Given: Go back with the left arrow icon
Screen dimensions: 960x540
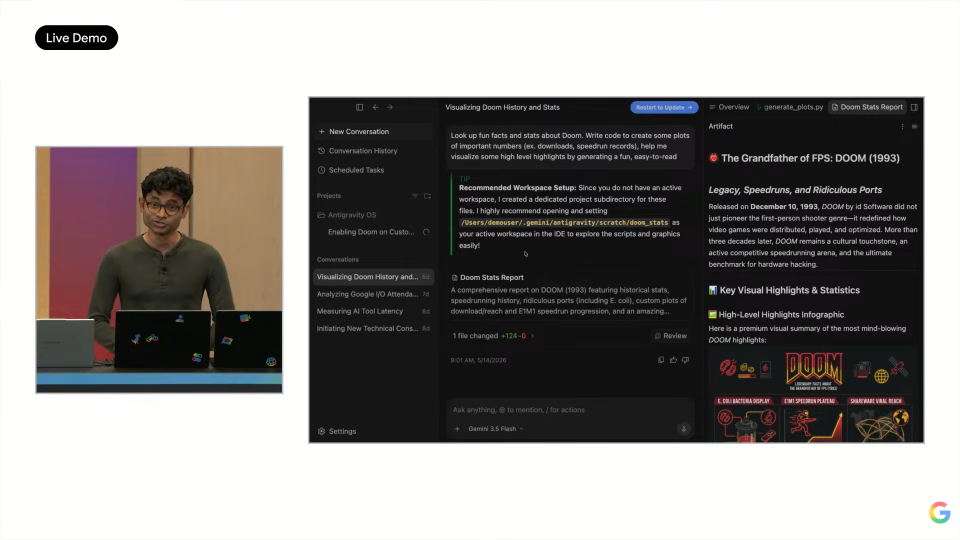Looking at the screenshot, I should 375,107.
